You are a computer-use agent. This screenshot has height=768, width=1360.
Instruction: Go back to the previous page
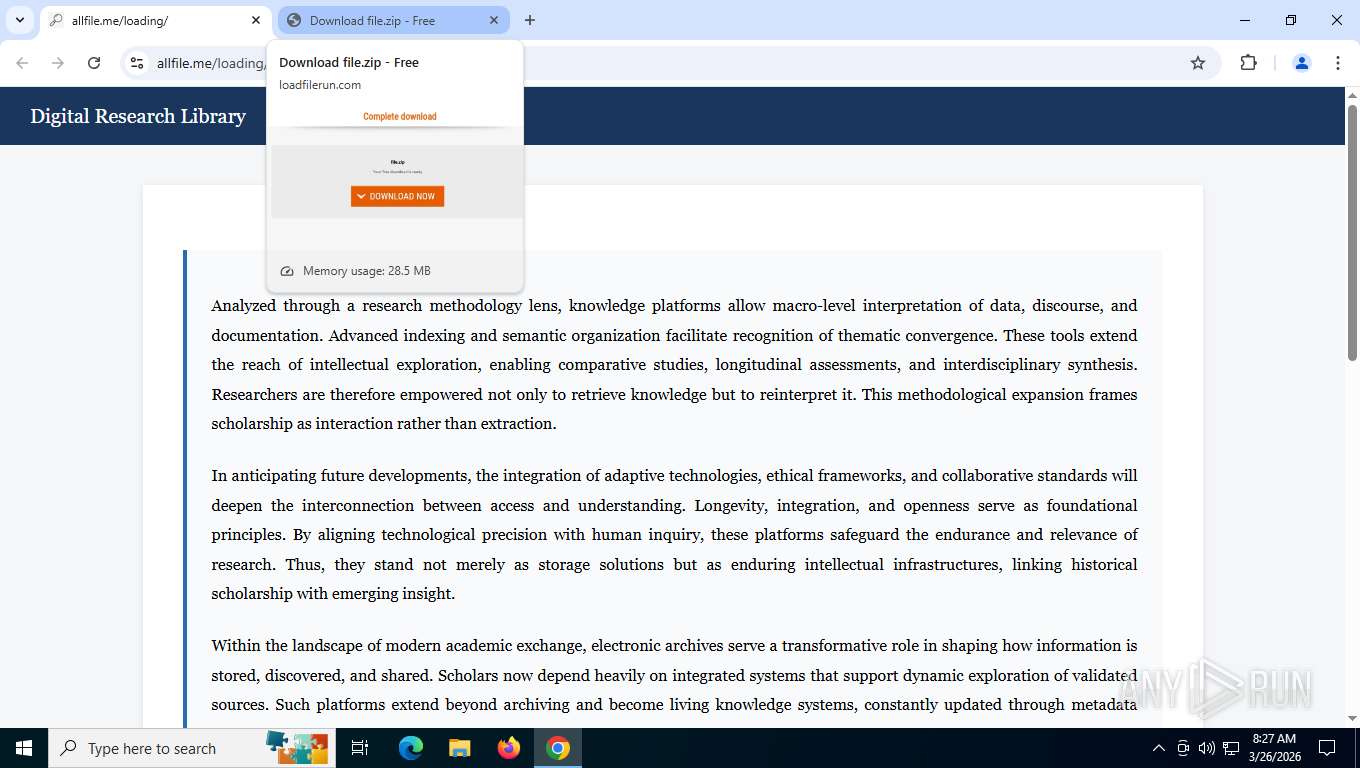coord(22,63)
